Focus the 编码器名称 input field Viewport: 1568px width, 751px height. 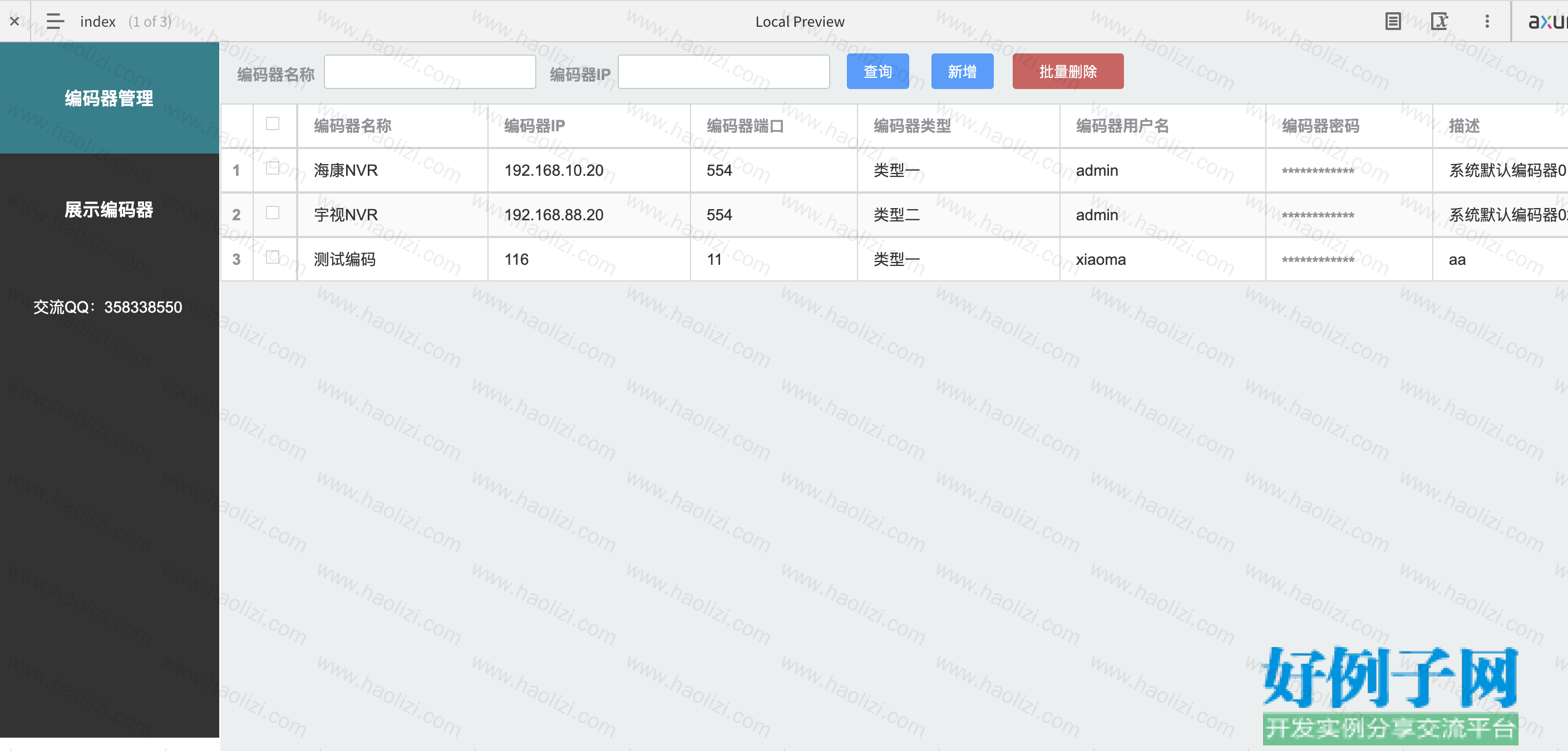(x=430, y=72)
